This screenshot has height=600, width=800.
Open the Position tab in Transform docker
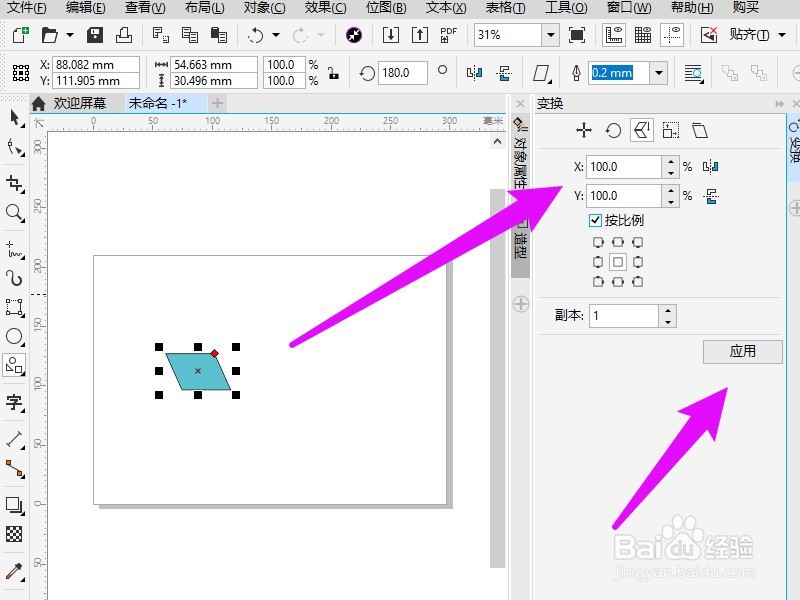584,130
